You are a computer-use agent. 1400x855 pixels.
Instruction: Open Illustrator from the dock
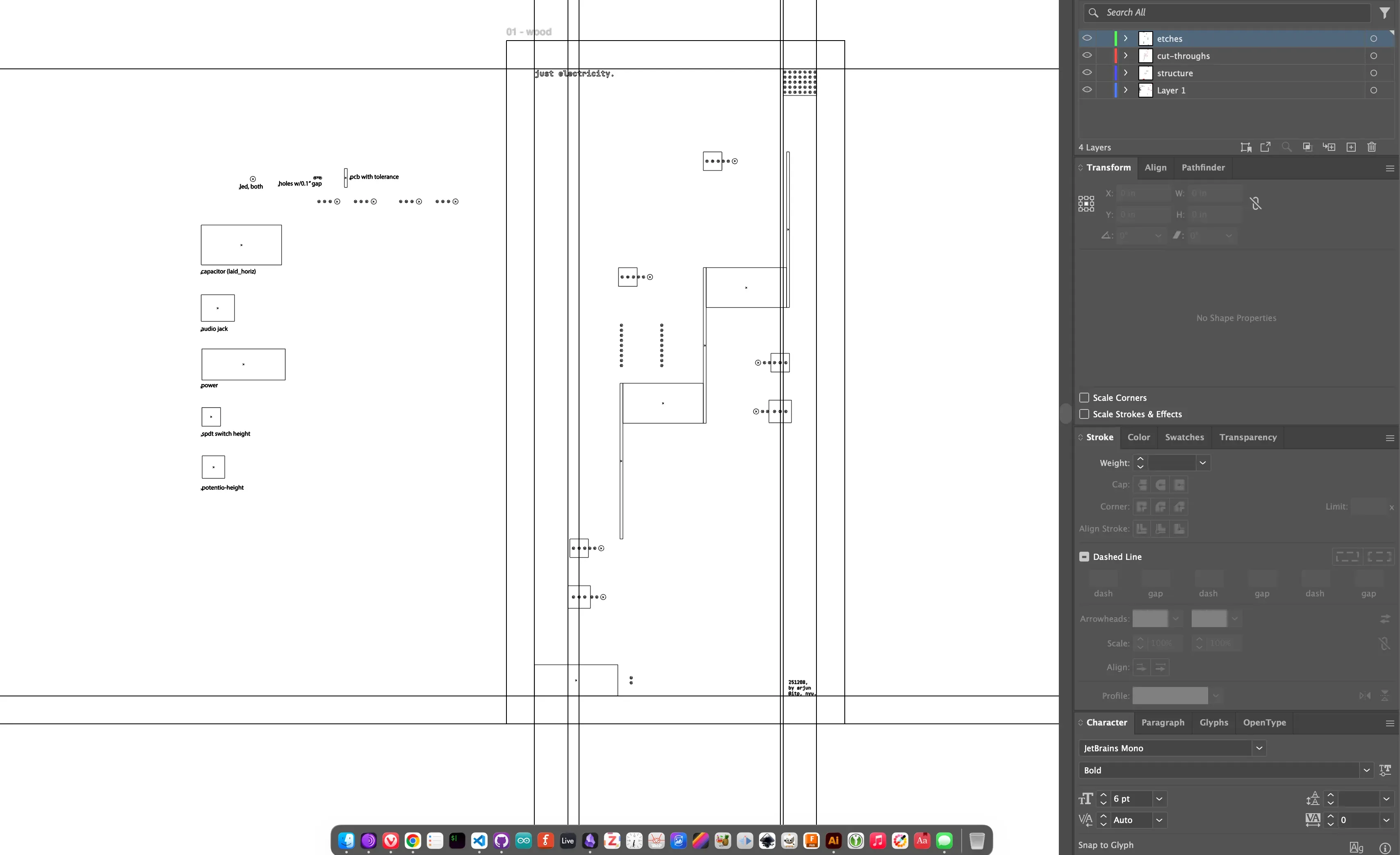833,840
